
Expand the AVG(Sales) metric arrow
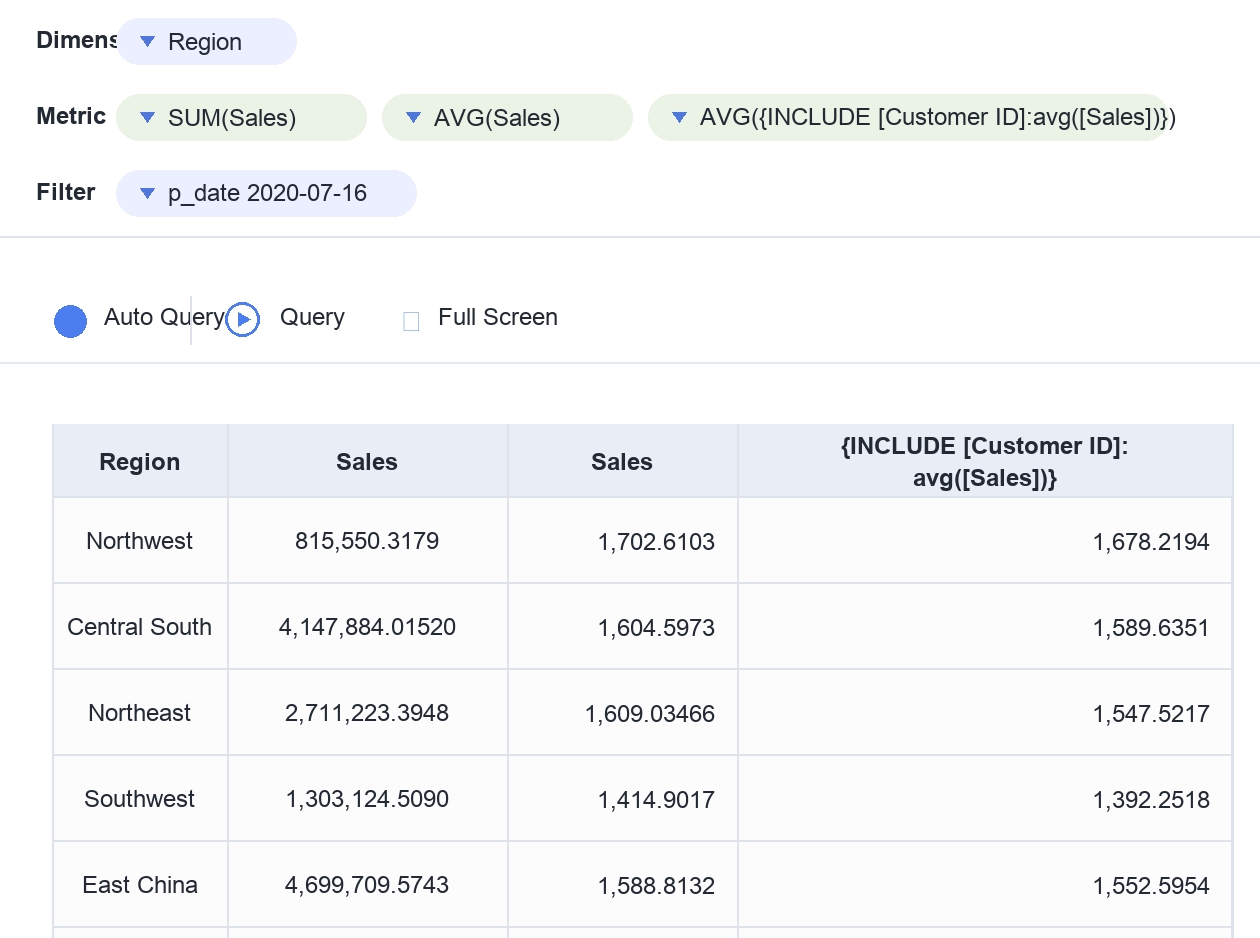(414, 118)
